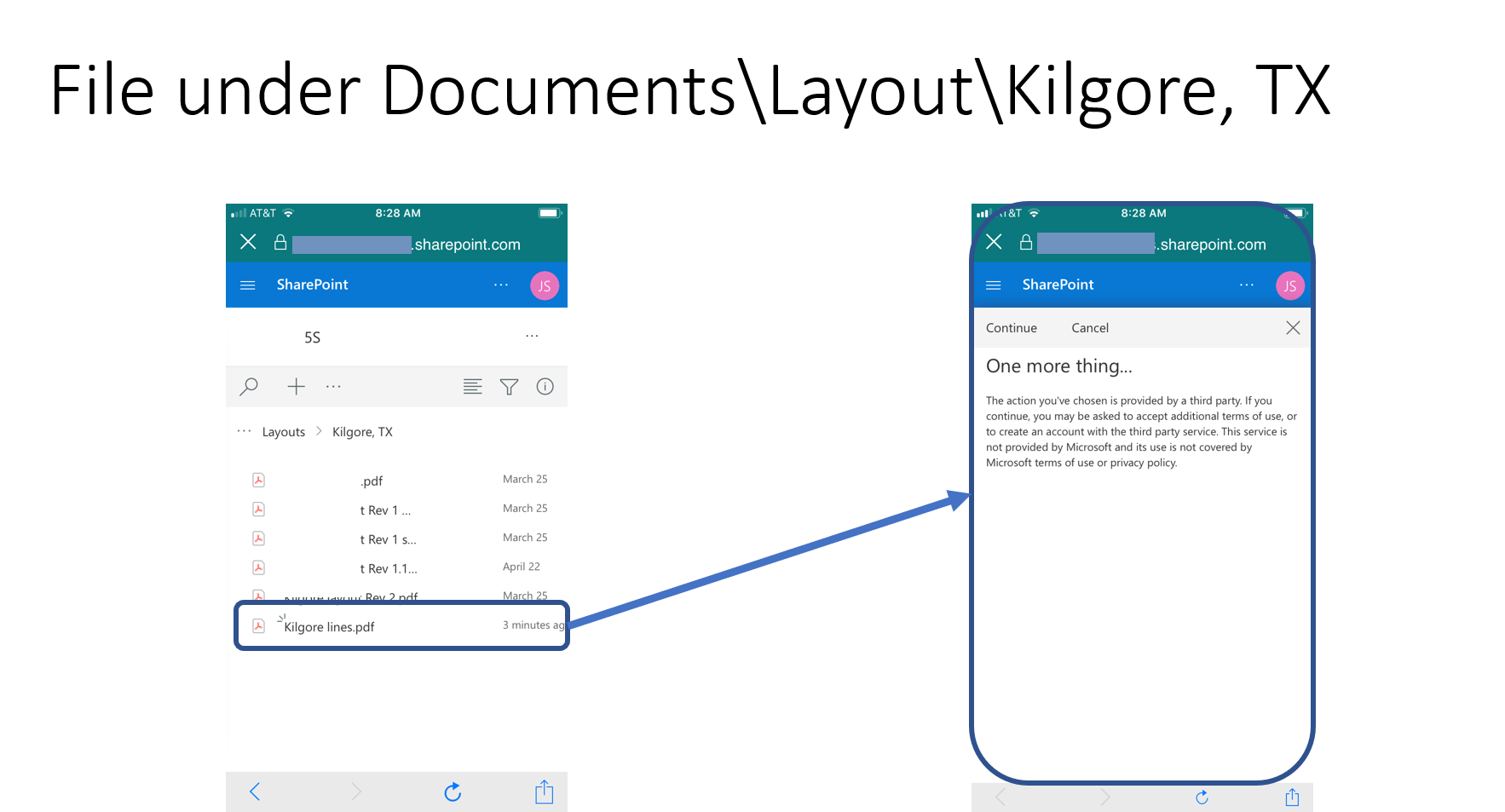This screenshot has width=1505, height=812.
Task: Close the browser page in left phone
Action: tap(248, 242)
